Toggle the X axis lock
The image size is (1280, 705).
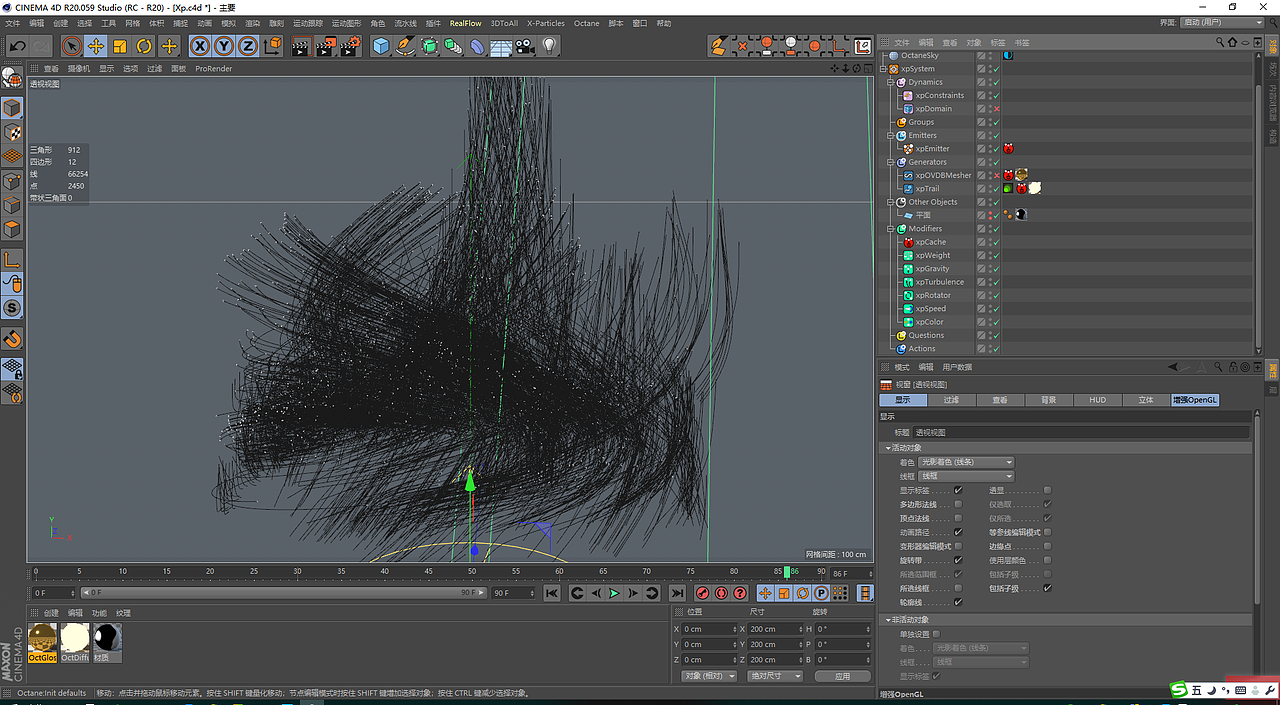(200, 46)
